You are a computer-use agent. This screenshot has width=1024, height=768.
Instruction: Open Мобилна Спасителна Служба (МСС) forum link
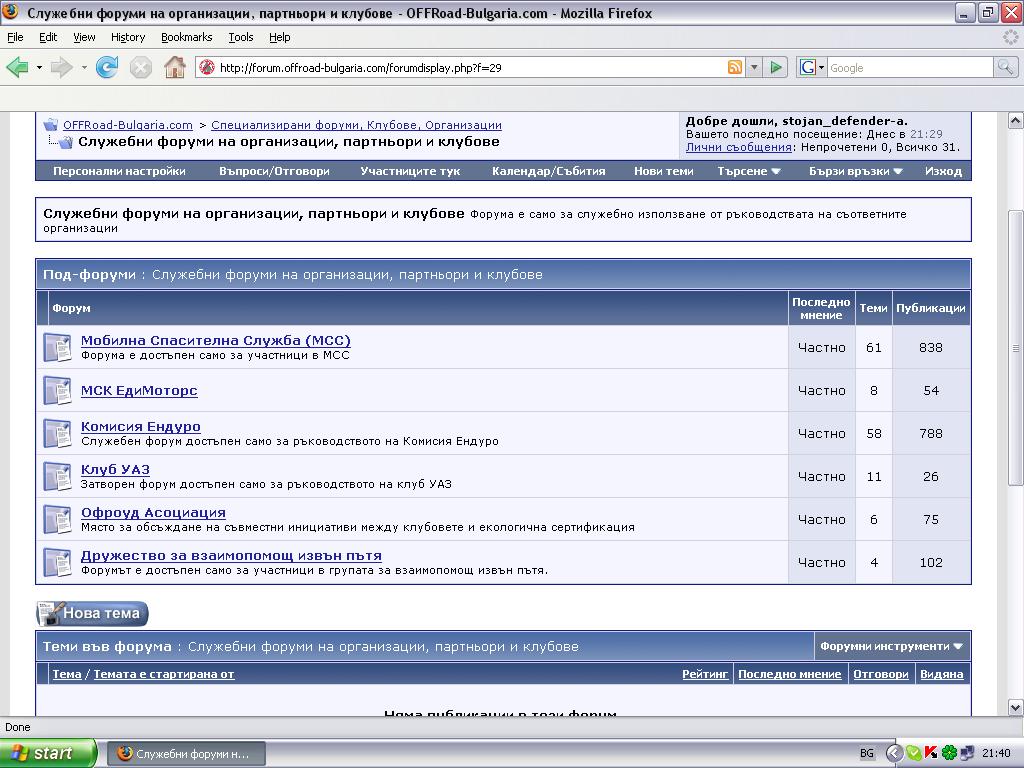click(x=215, y=340)
